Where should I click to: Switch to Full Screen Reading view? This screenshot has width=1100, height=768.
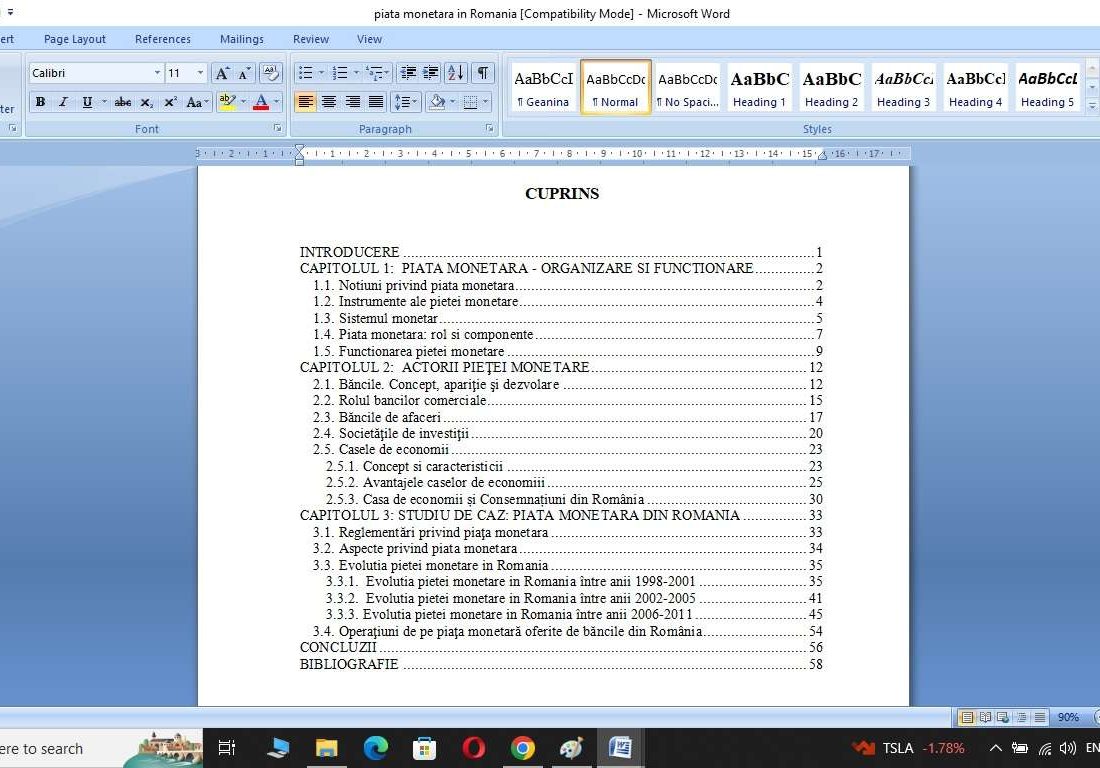[985, 717]
